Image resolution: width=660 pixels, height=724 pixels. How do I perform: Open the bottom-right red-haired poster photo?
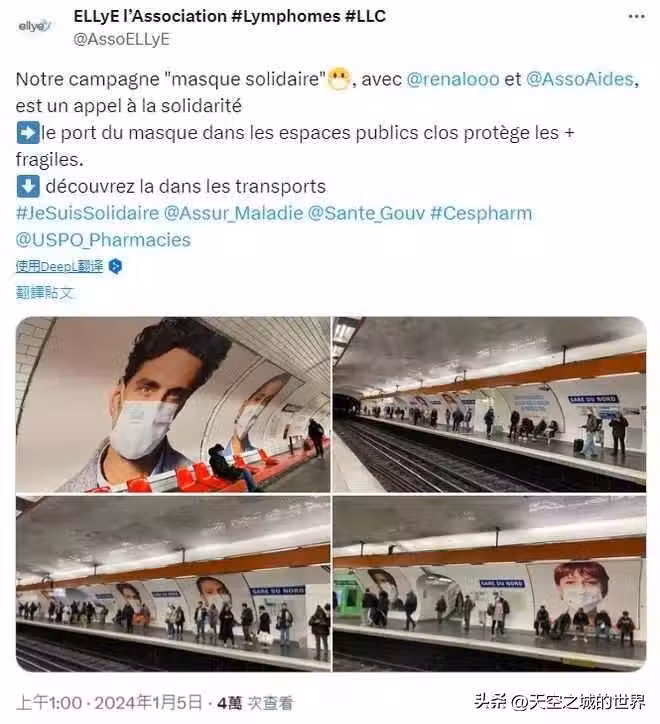(x=490, y=584)
